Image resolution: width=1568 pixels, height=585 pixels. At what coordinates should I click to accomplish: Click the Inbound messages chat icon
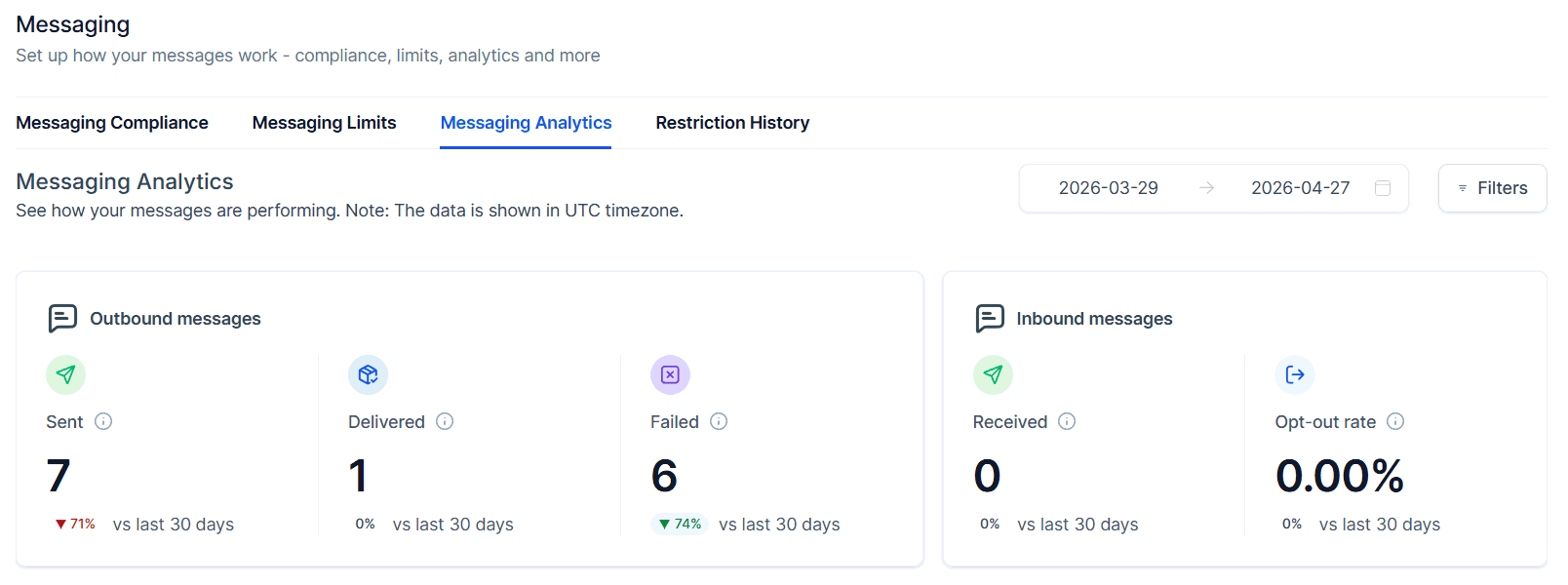point(990,319)
